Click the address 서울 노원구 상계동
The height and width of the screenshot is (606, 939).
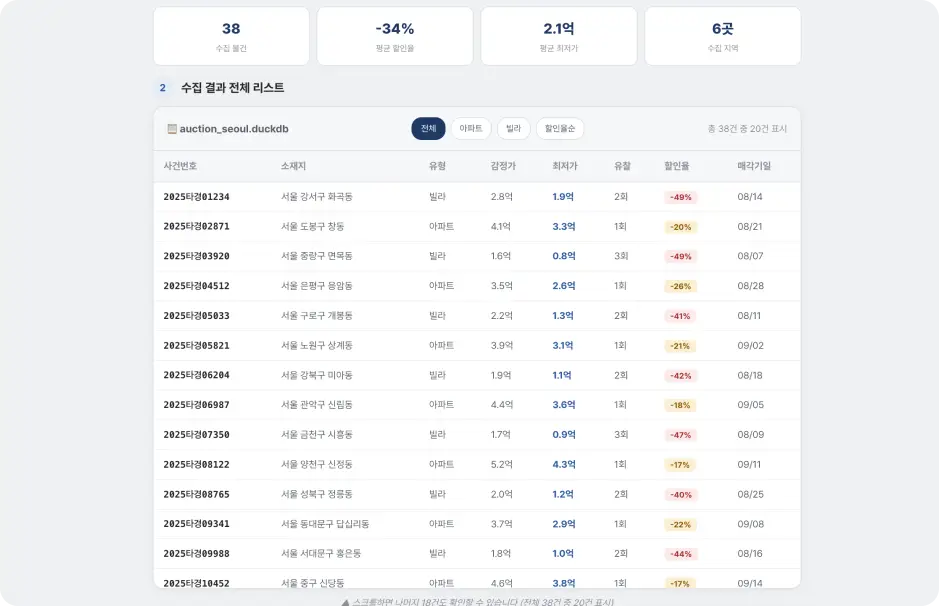tap(317, 346)
